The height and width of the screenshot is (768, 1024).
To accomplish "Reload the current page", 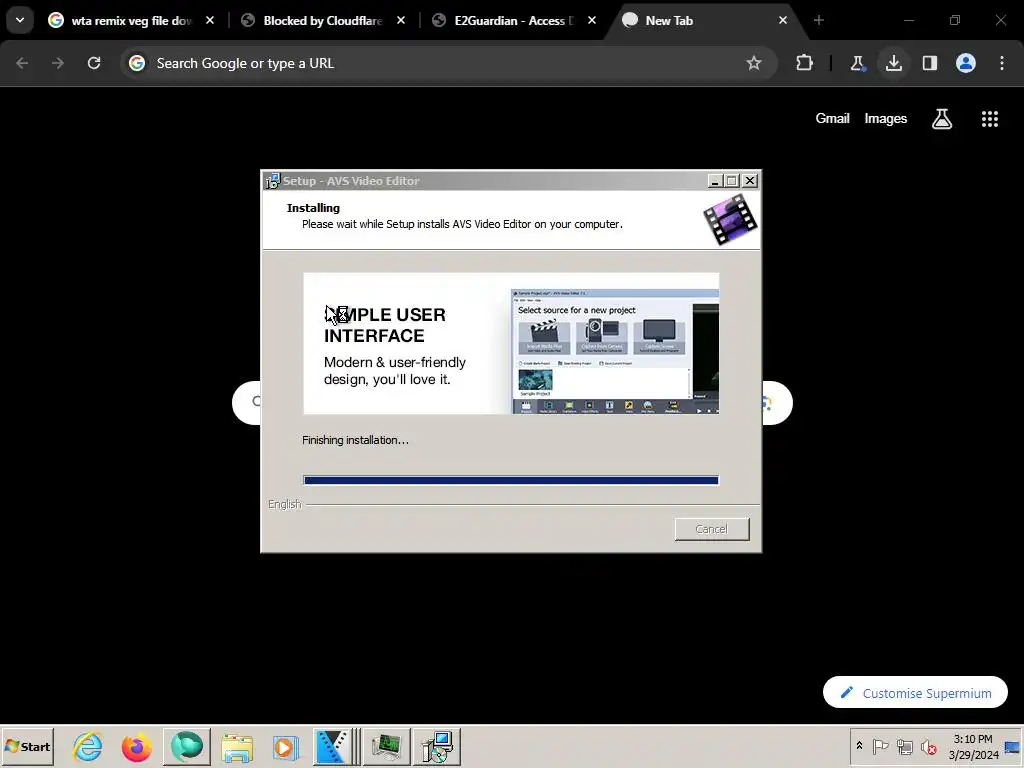I will pos(94,63).
